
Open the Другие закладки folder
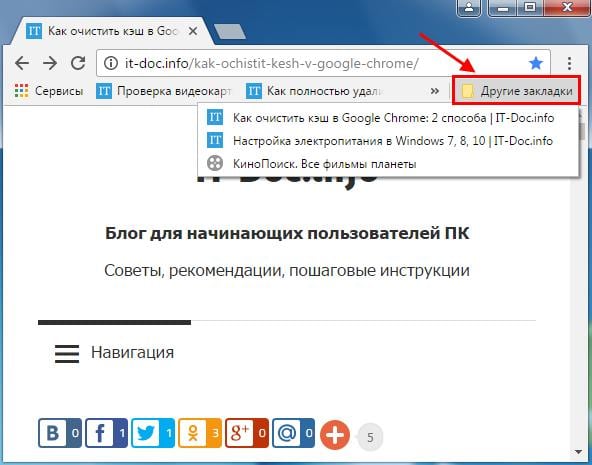(x=516, y=91)
